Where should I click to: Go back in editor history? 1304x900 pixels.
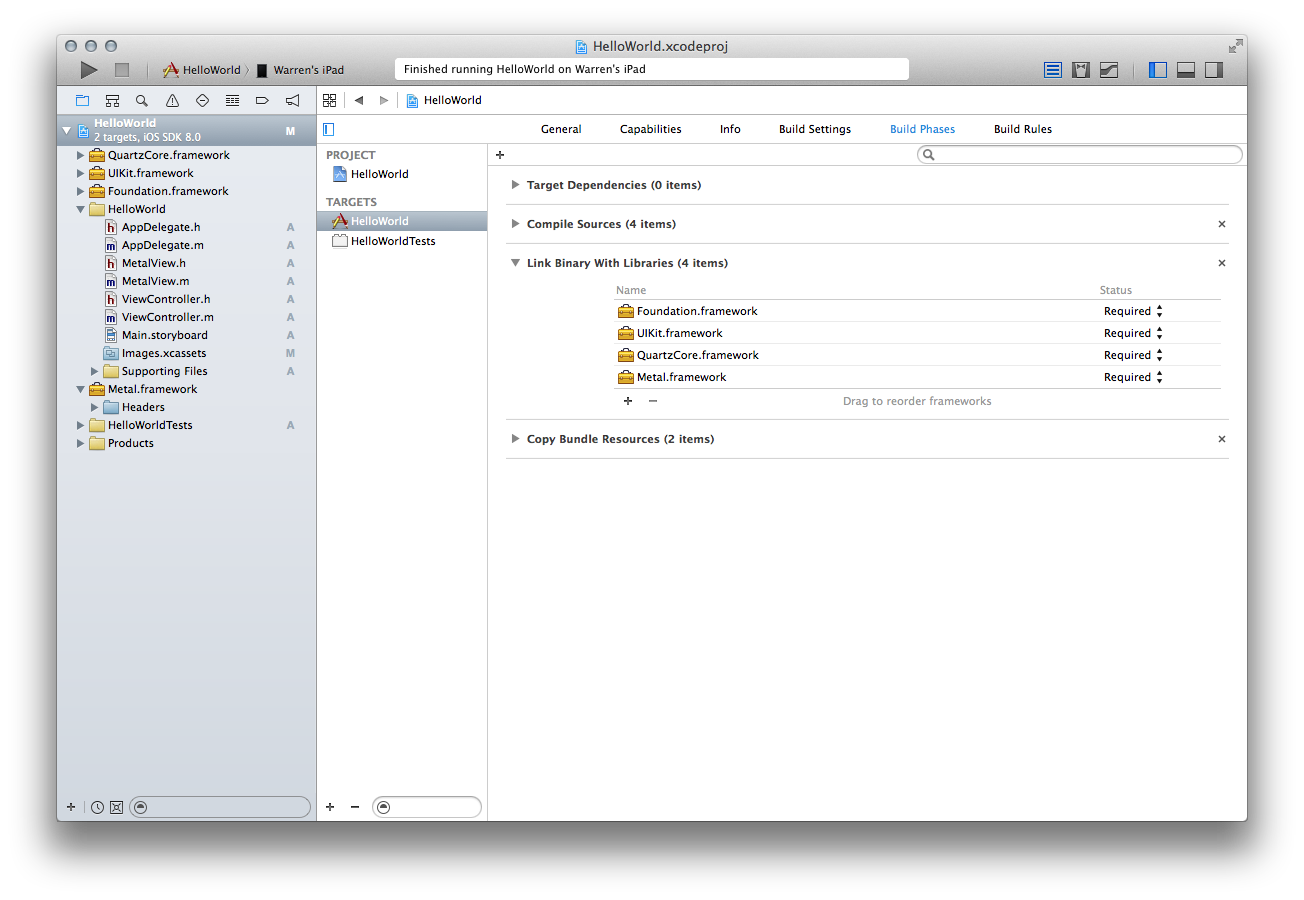359,100
